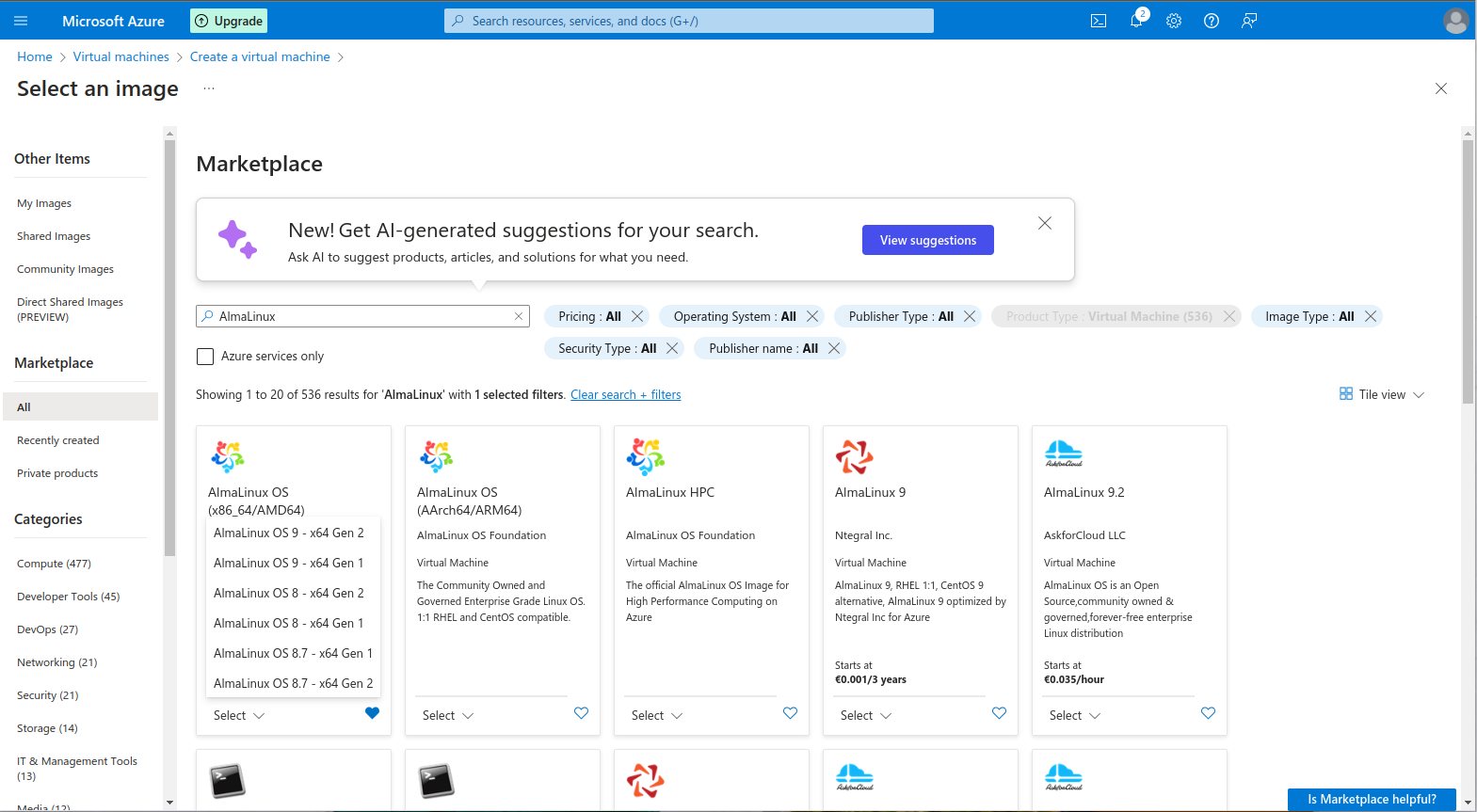Unfavorite AlmaLinux OS x86_64 filled heart

click(x=373, y=713)
